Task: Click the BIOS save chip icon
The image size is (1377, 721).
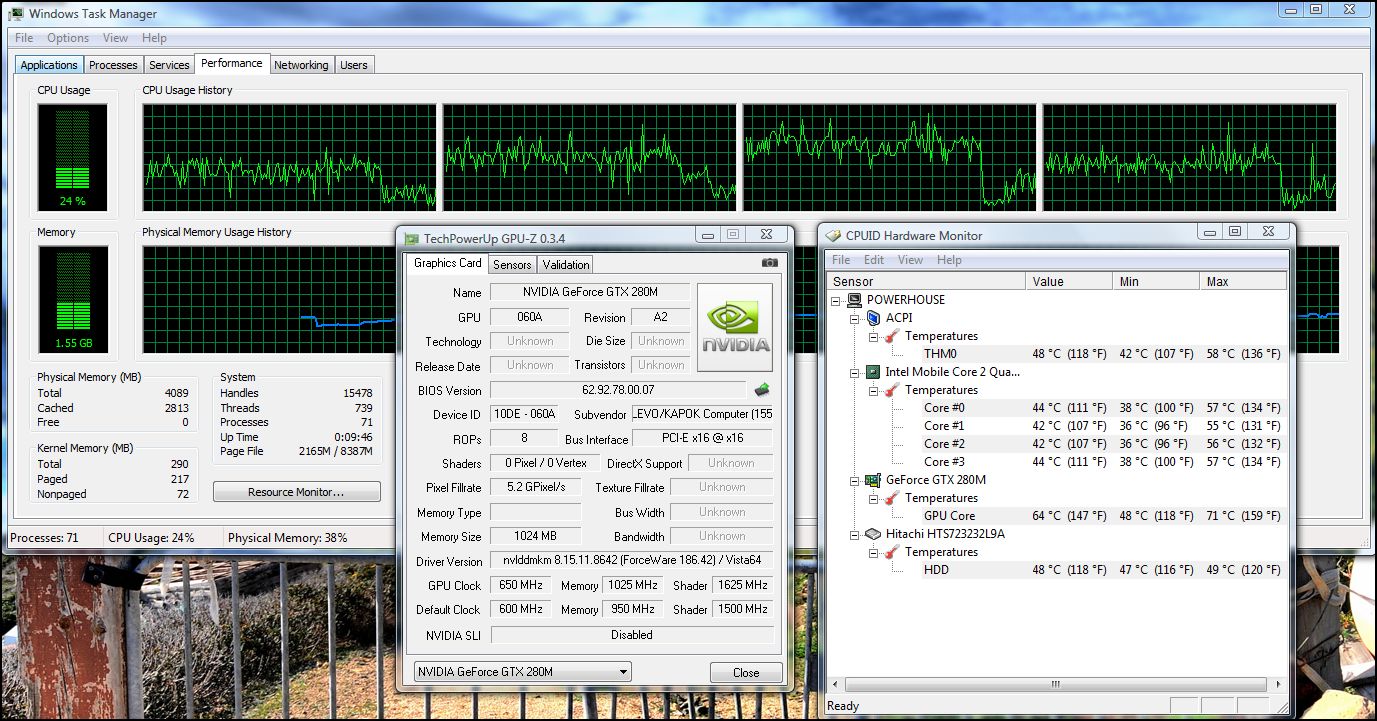Action: (762, 390)
